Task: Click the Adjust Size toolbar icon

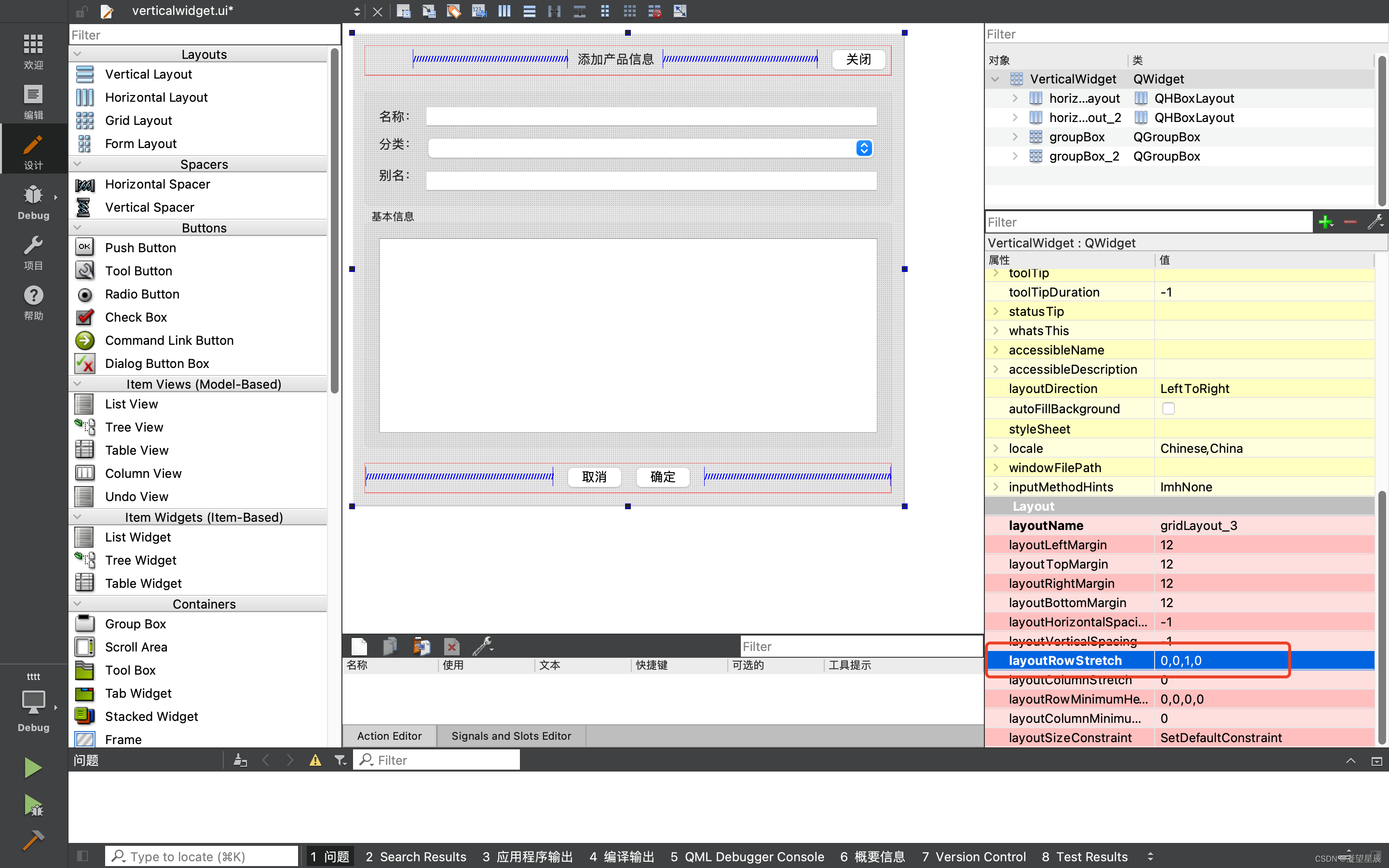Action: click(680, 11)
